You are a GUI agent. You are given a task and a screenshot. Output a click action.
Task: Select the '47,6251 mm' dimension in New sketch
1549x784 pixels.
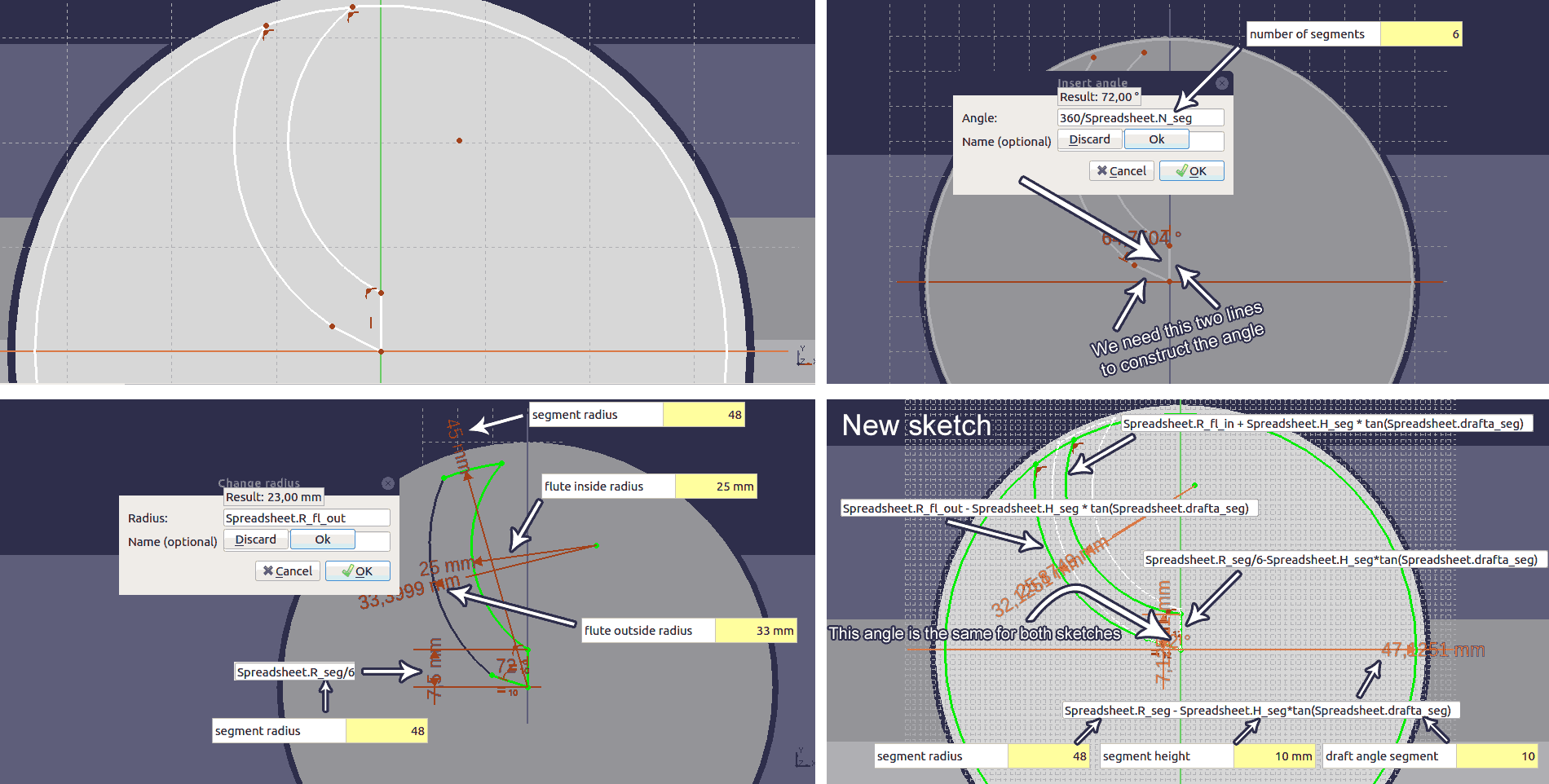click(x=1432, y=650)
